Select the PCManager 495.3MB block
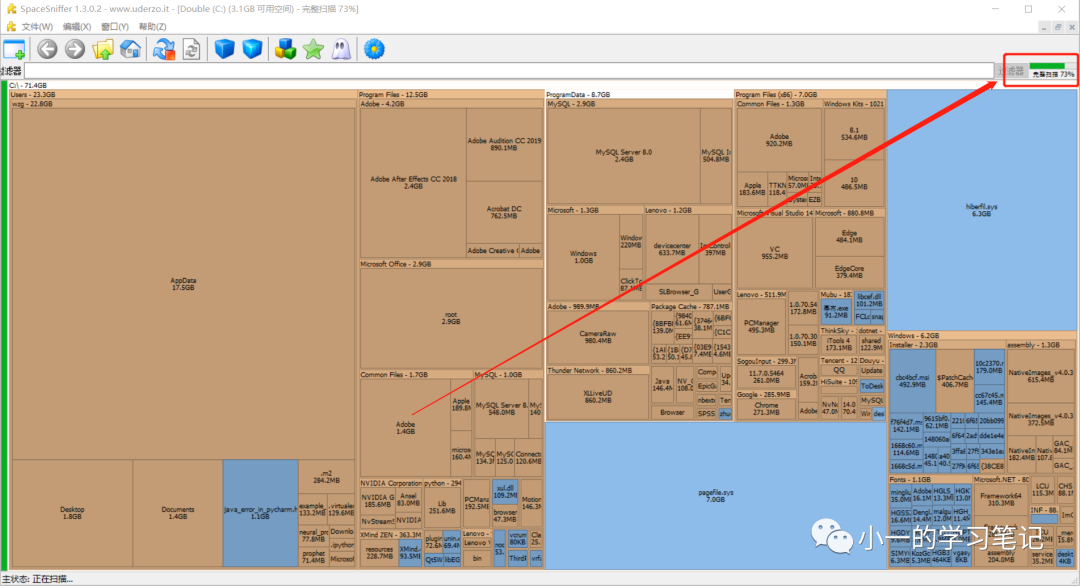The image size is (1080, 586). [761, 326]
